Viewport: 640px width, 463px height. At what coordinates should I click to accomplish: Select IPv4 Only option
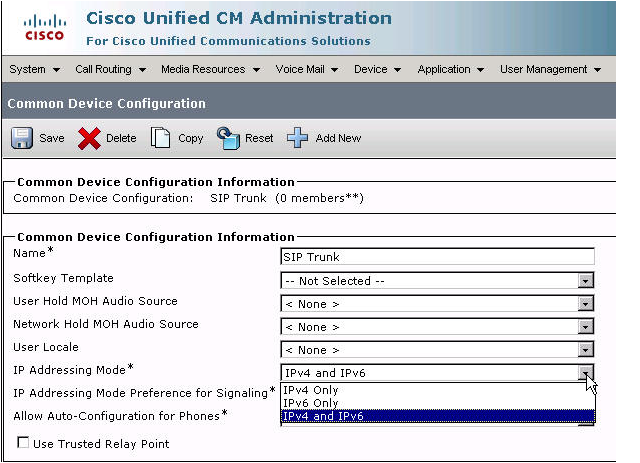point(438,390)
